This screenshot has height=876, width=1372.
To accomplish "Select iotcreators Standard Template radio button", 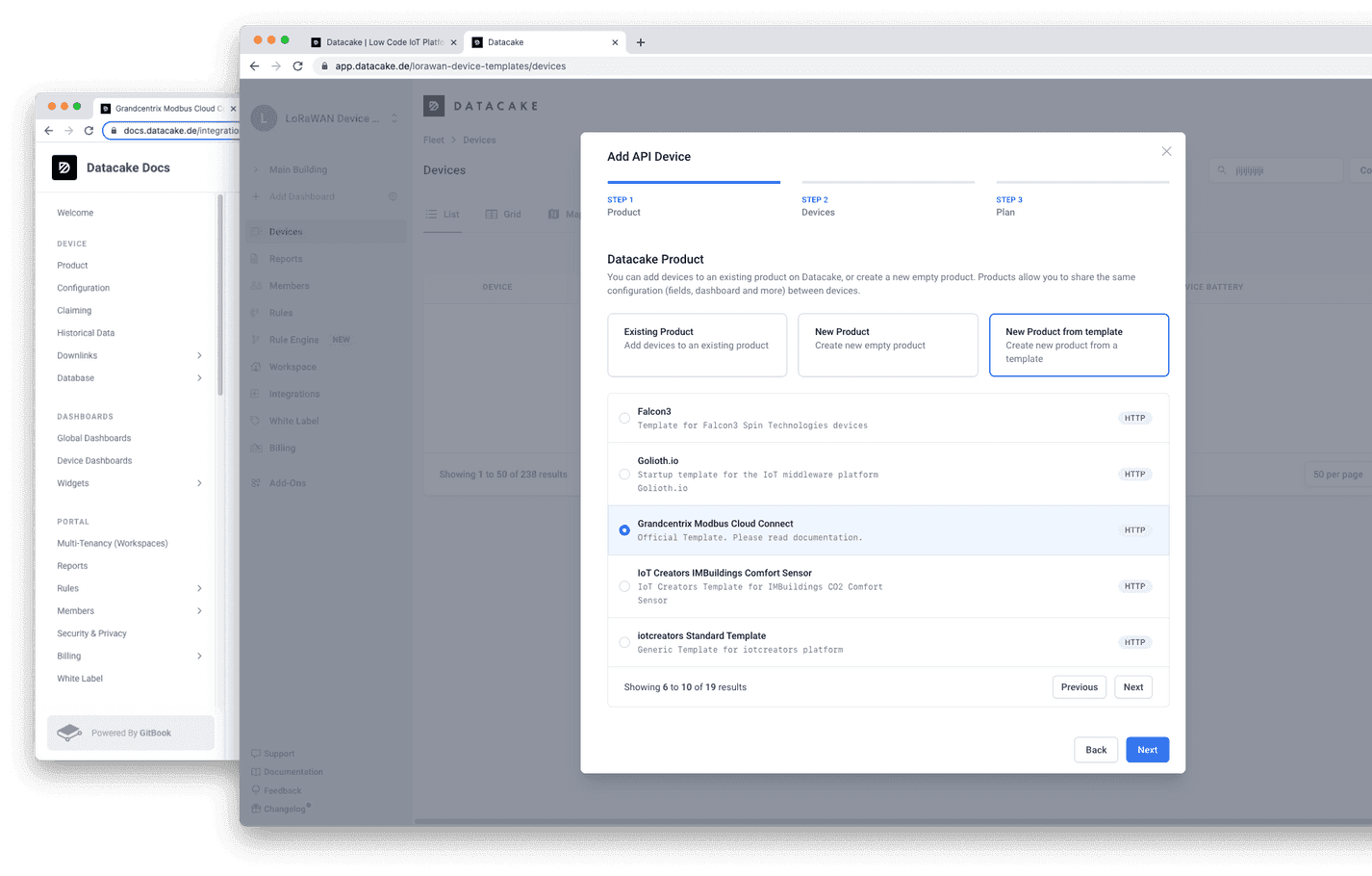I will 624,642.
